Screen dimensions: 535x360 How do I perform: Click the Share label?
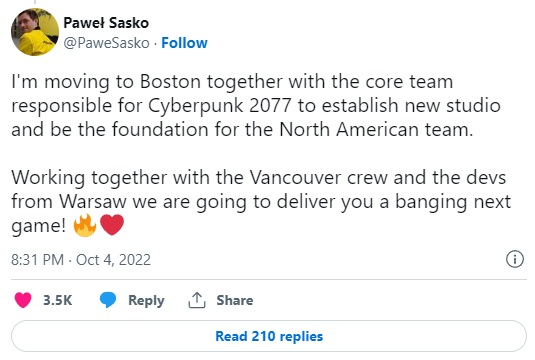click(x=235, y=300)
